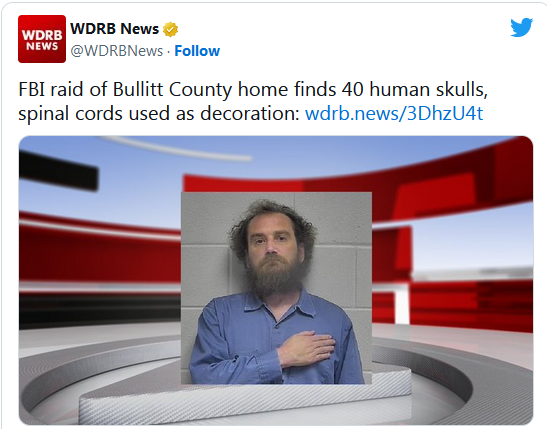
Task: Open the WDRB News red avatar logo
Action: pyautogui.click(x=42, y=39)
